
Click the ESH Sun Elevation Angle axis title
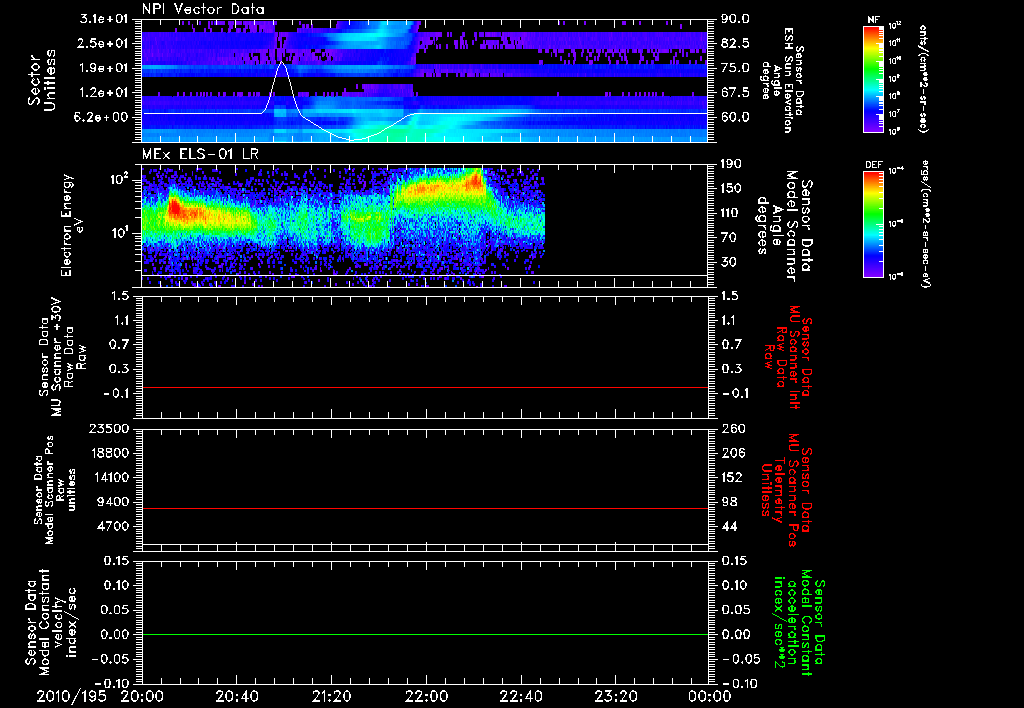coord(781,80)
